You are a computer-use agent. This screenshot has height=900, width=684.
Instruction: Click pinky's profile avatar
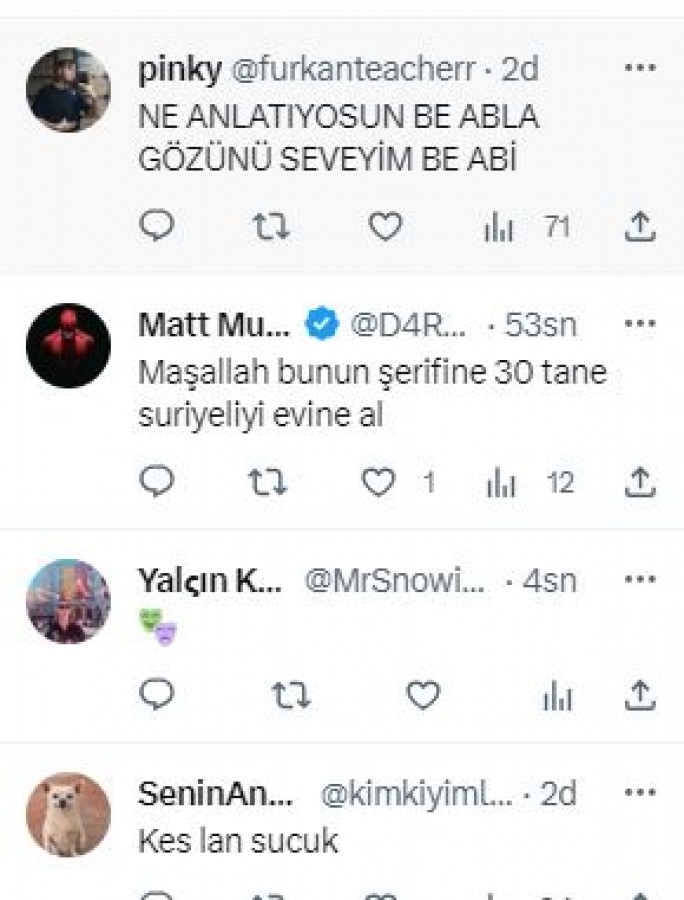pos(68,90)
